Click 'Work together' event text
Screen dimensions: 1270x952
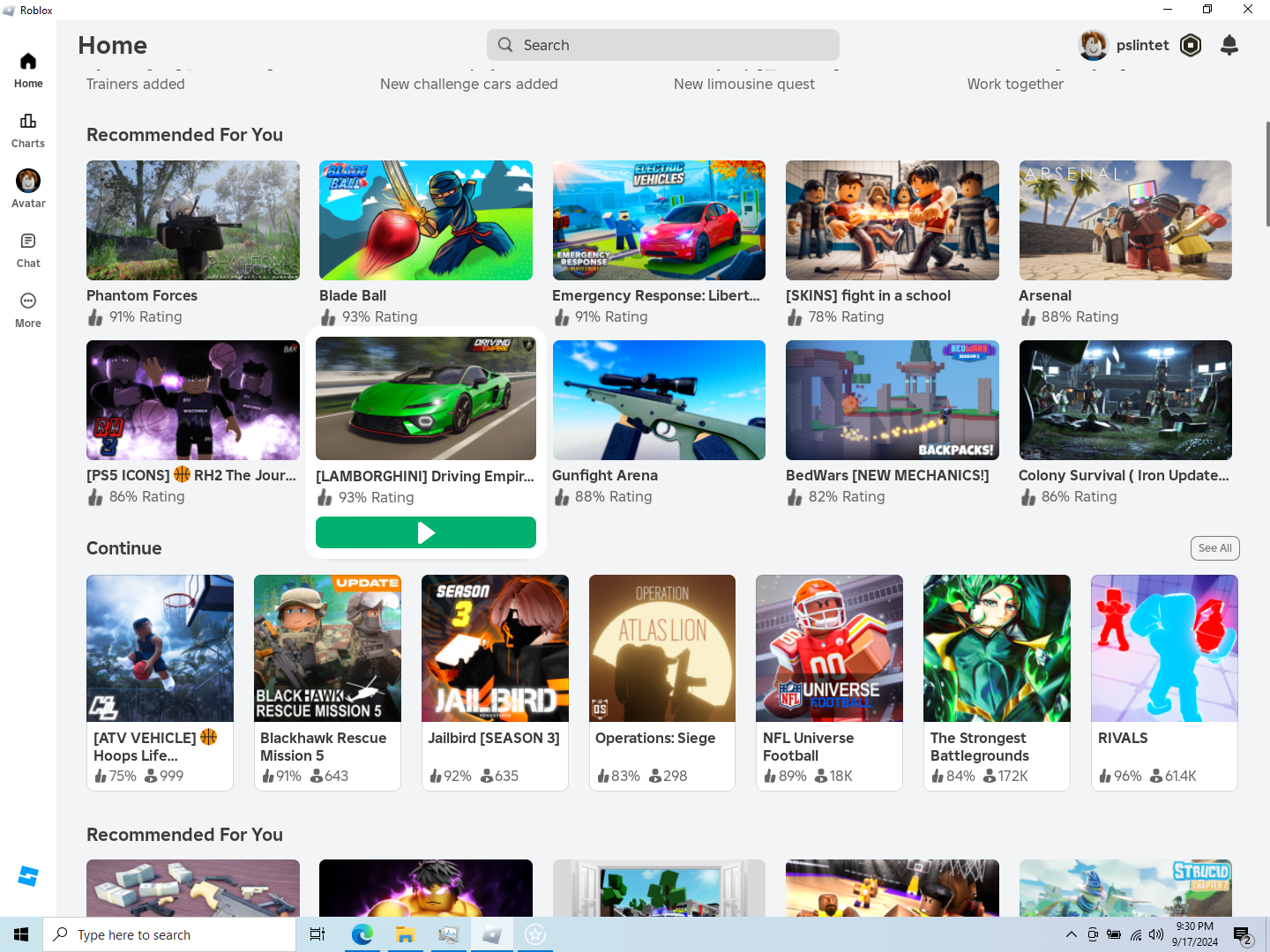click(x=1015, y=84)
